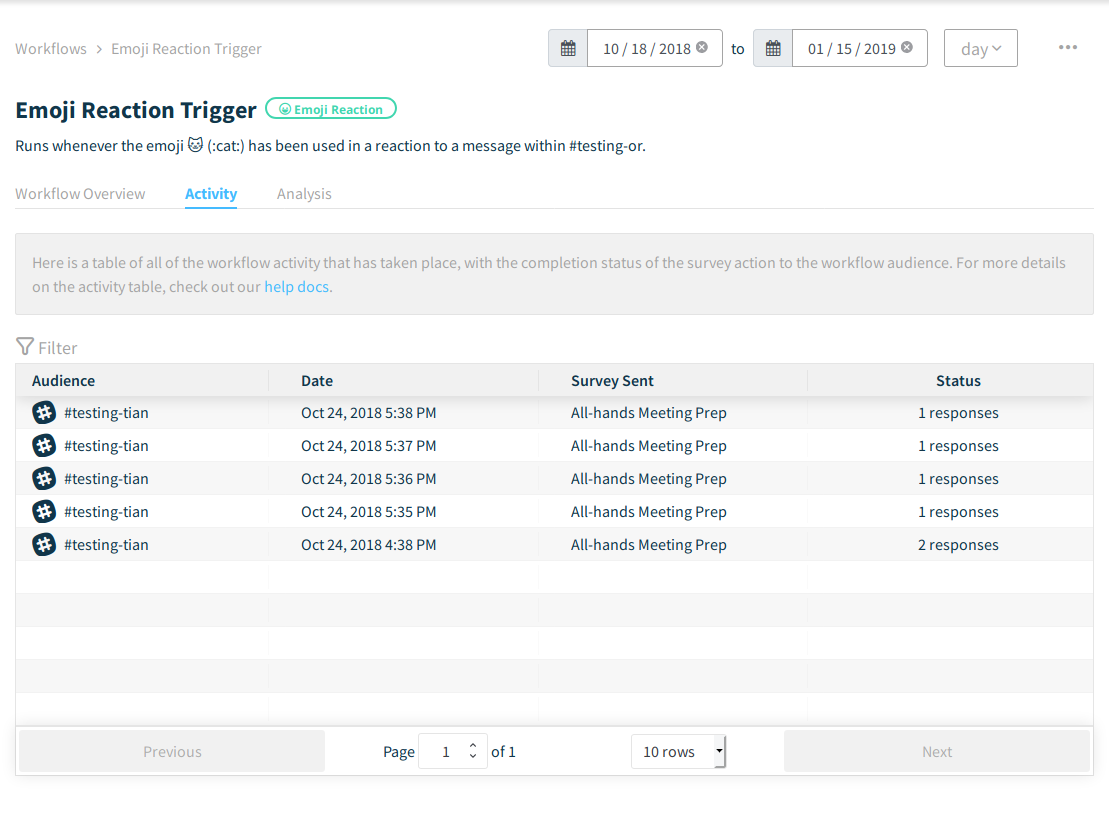Click channel icon in 4:38 PM row
This screenshot has height=818, width=1109.
[x=44, y=545]
